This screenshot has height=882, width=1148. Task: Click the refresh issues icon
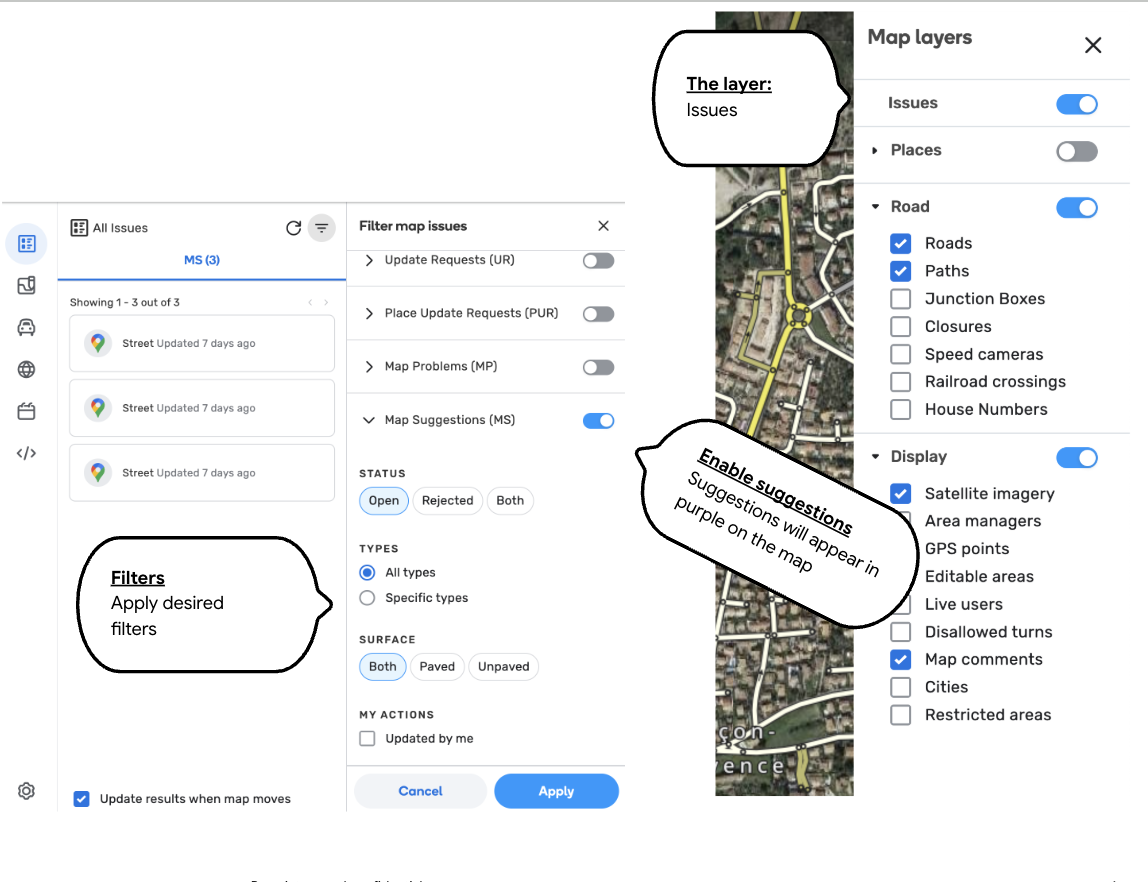tap(293, 228)
